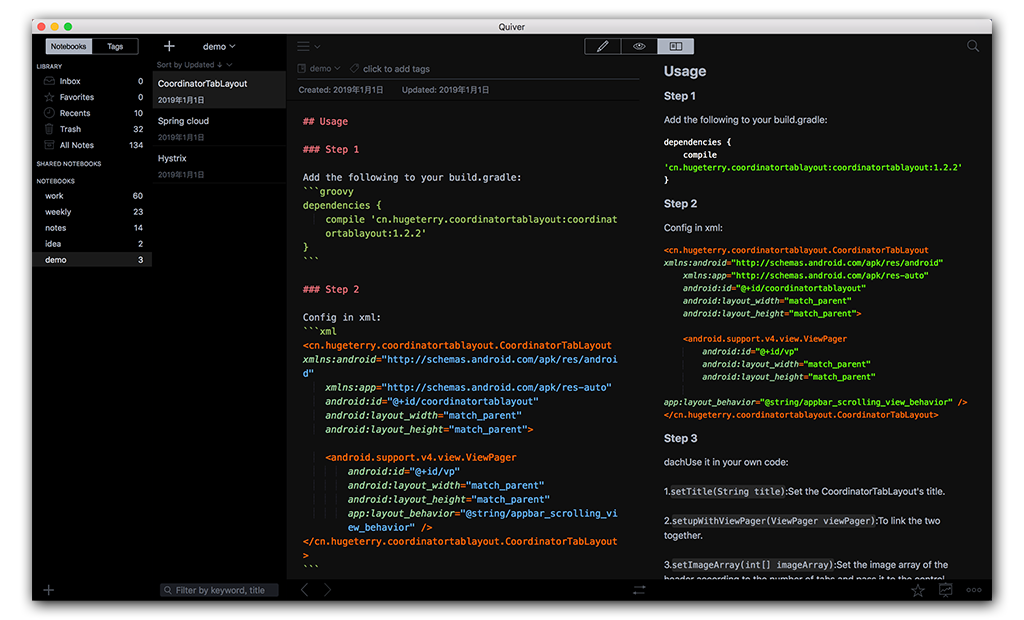
Task: Click the tag icon beside add tags
Action: 355,68
